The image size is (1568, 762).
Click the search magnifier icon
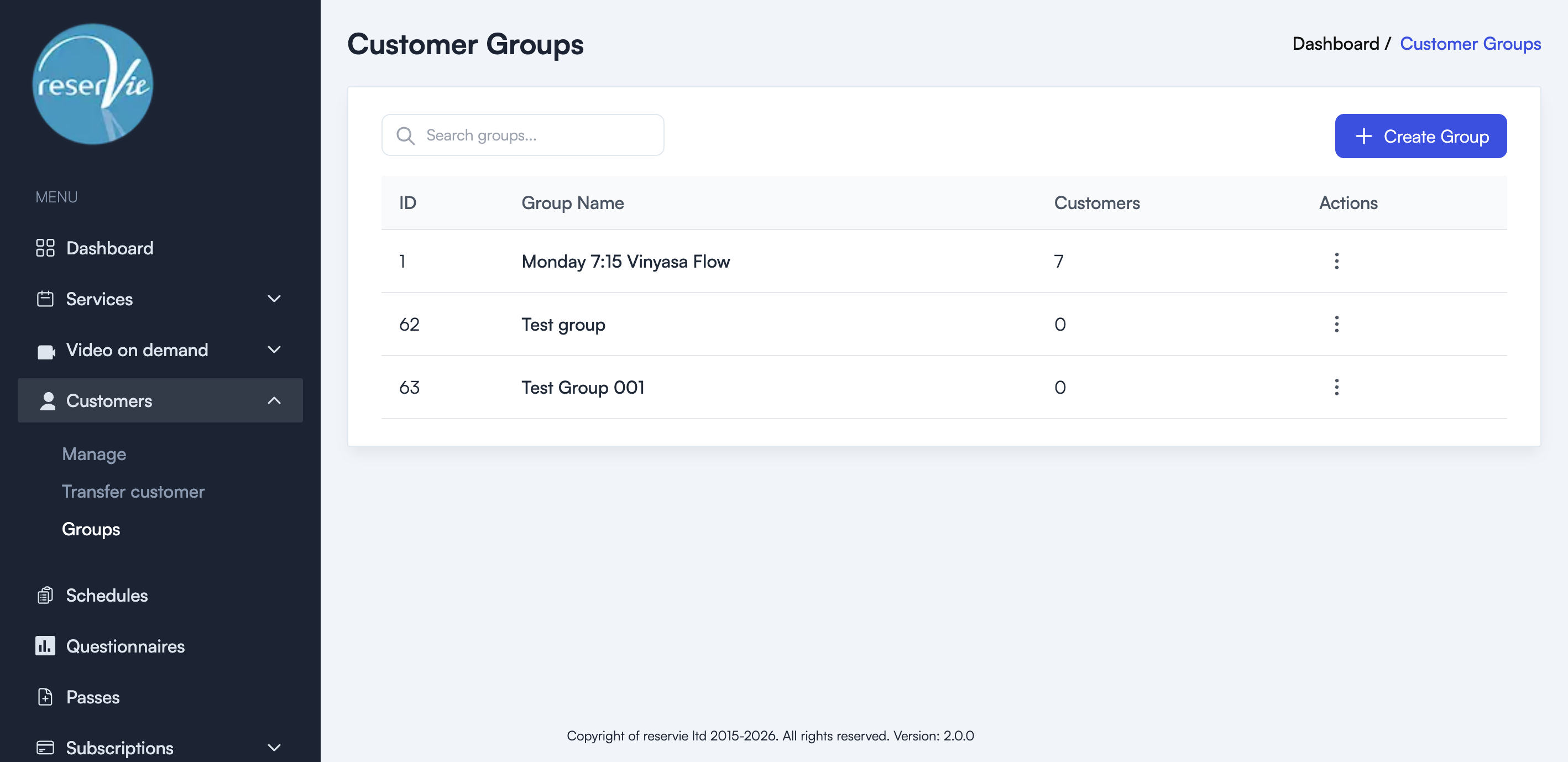click(405, 135)
